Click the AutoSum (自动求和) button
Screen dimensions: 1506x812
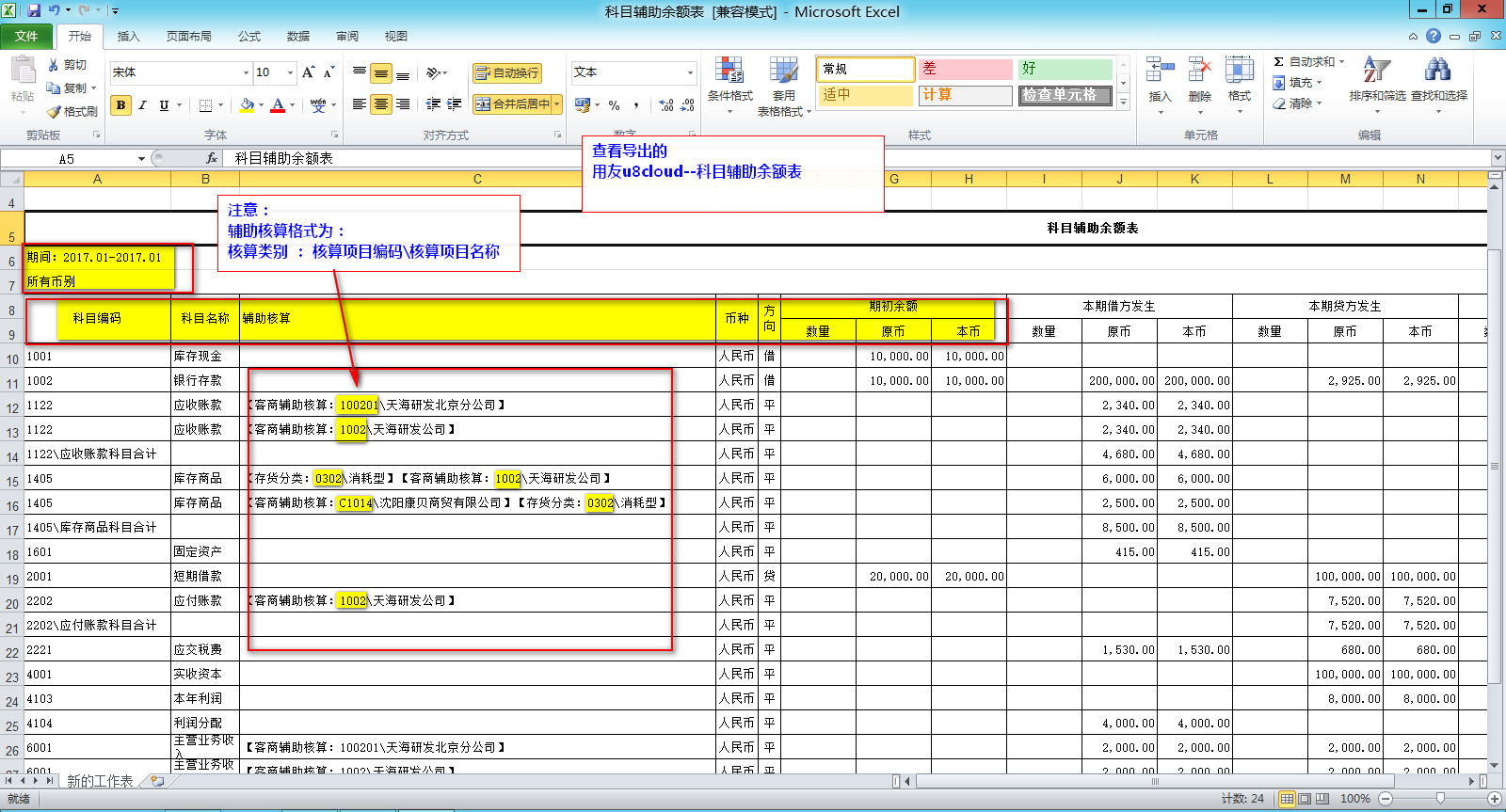tap(1305, 62)
